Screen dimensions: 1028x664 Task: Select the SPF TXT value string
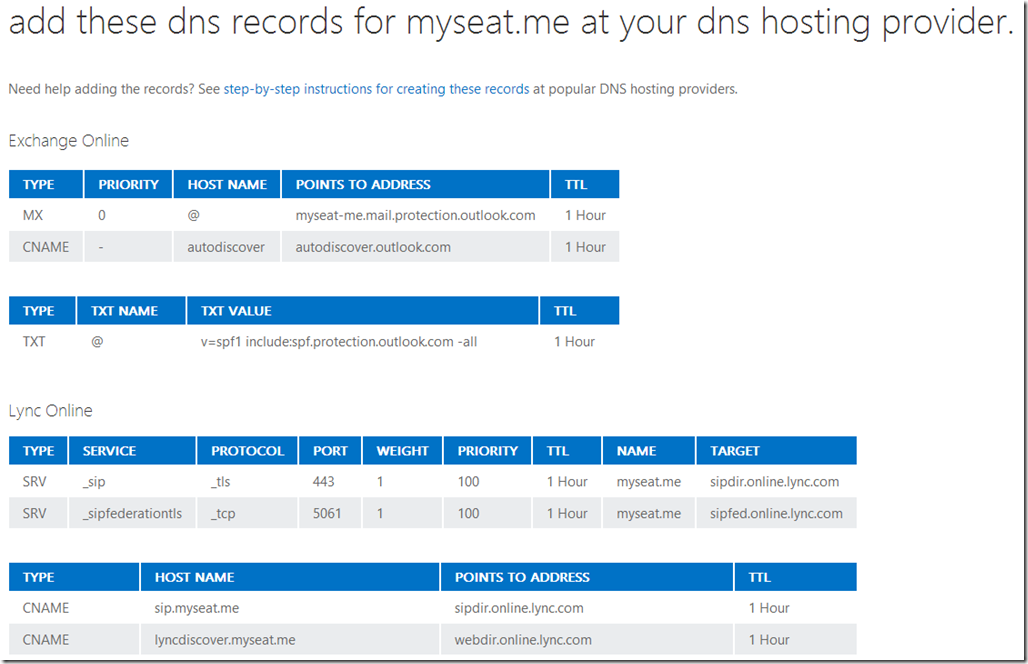click(x=339, y=342)
